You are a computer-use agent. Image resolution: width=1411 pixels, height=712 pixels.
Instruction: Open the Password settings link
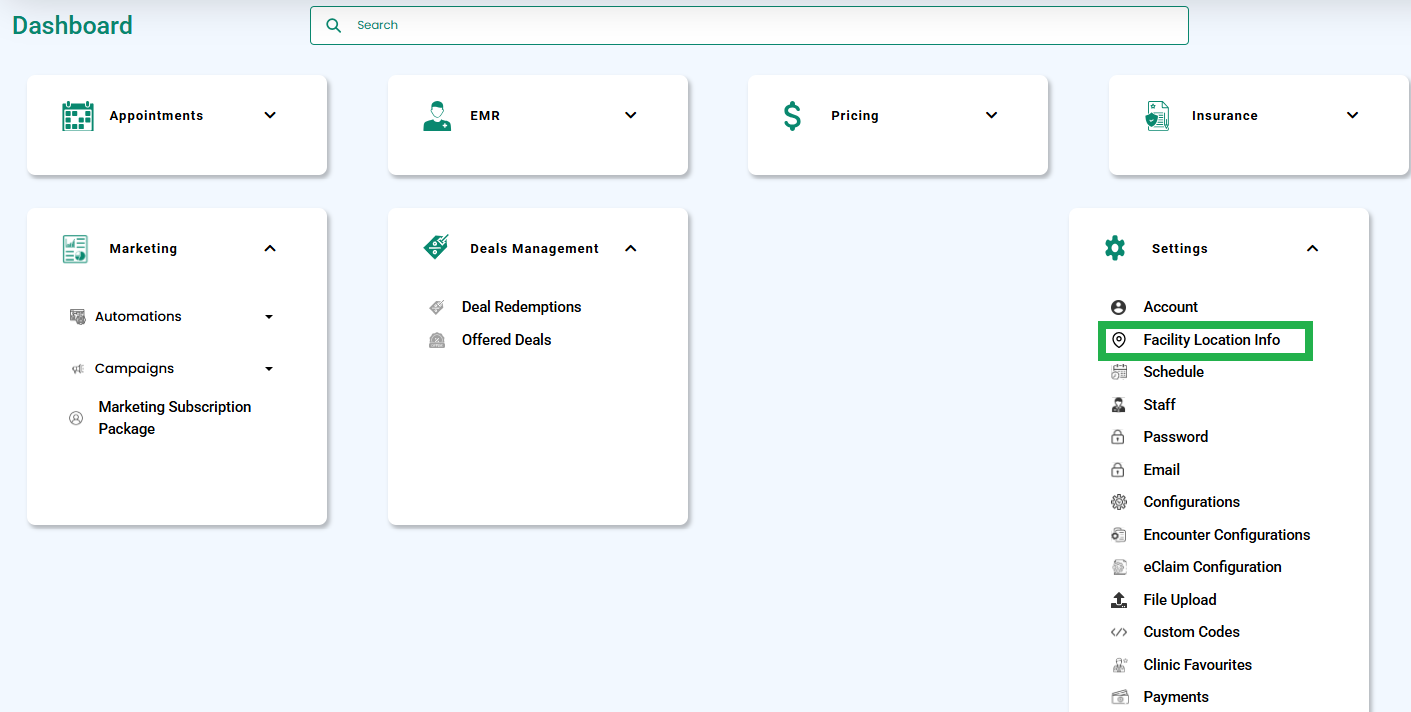point(1175,437)
